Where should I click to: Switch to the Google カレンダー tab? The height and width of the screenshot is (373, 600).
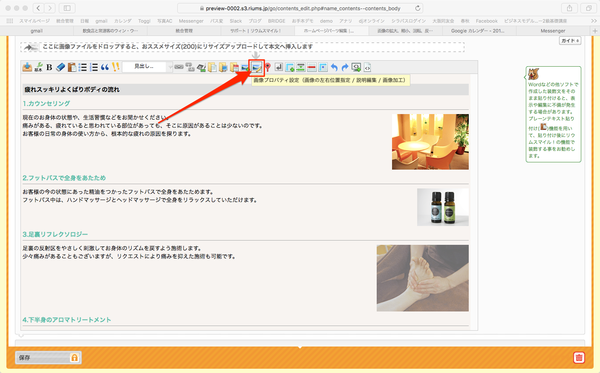tap(479, 31)
